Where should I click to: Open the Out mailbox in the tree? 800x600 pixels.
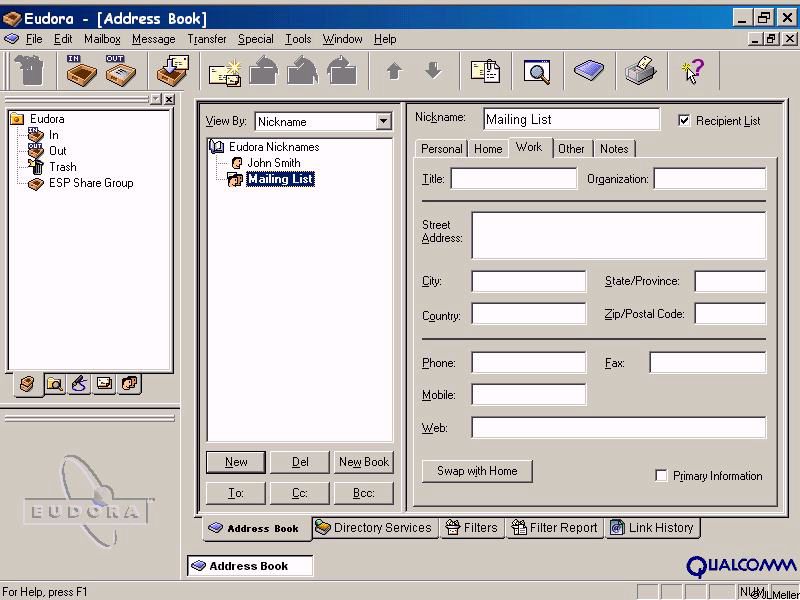[58, 151]
